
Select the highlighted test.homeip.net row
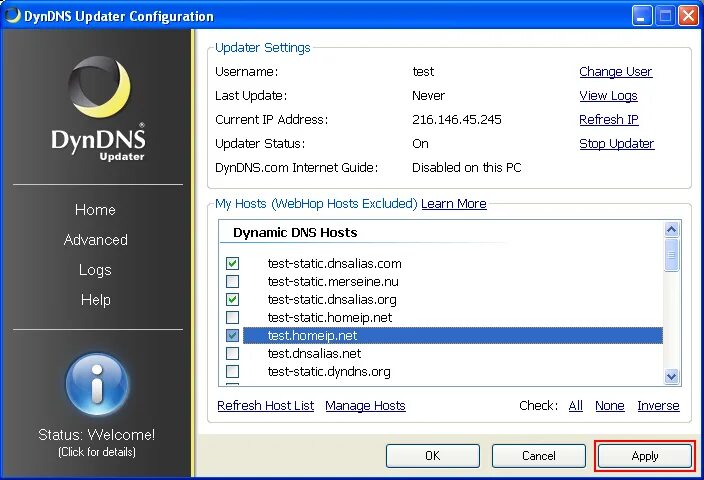coord(453,335)
